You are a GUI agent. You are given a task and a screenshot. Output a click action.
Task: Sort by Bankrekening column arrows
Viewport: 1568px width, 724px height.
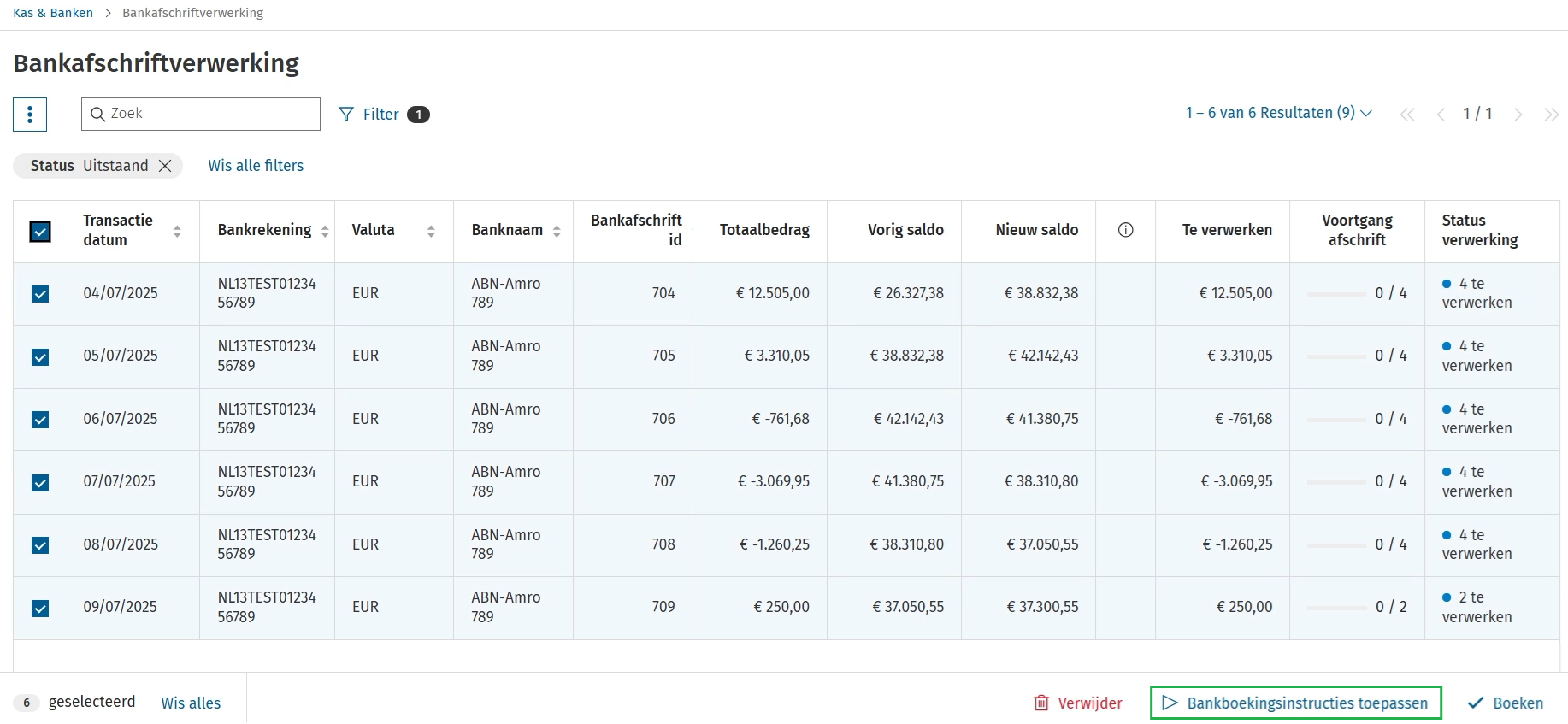point(325,231)
